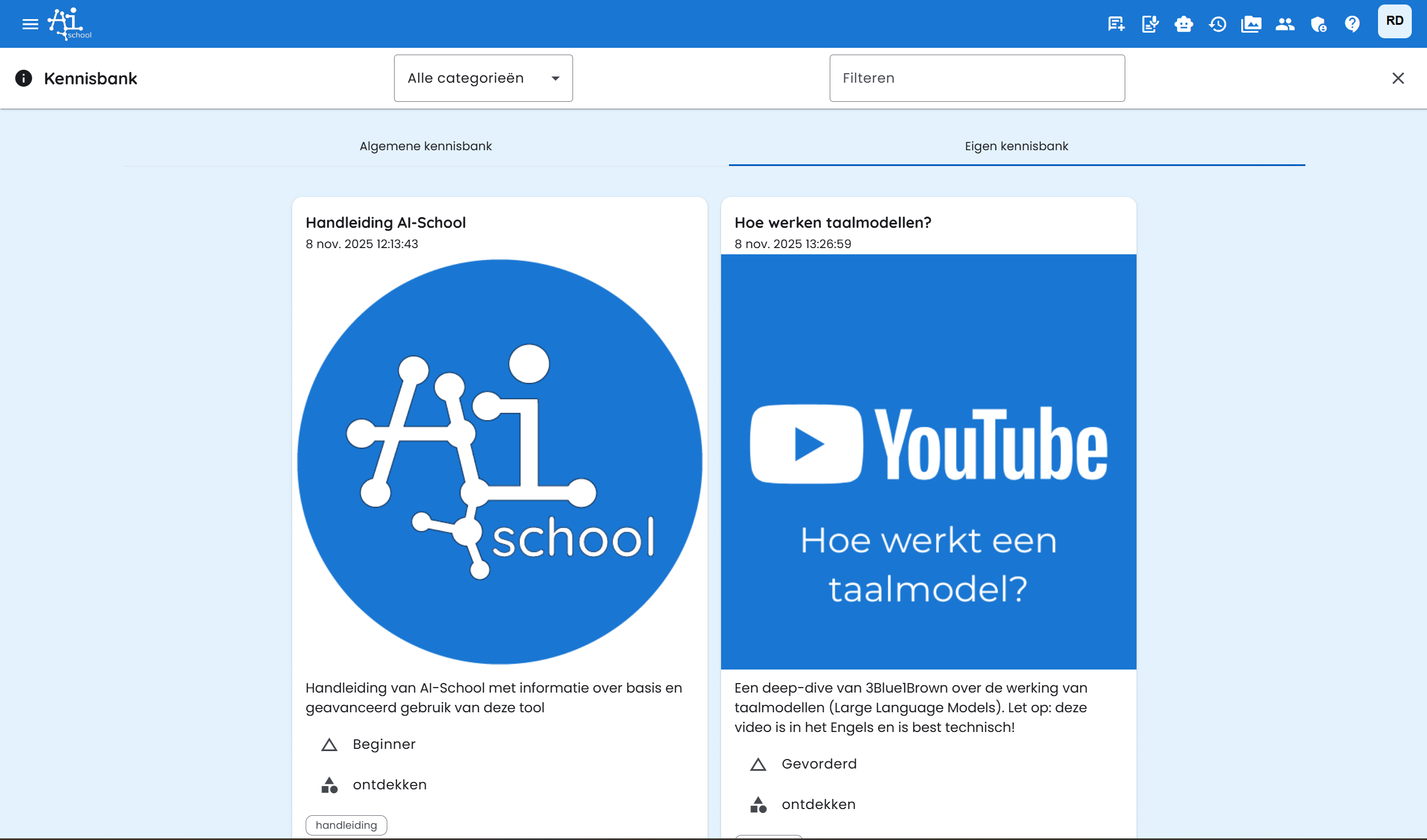
Task: Open the Handleiding AI-School article
Action: click(386, 222)
